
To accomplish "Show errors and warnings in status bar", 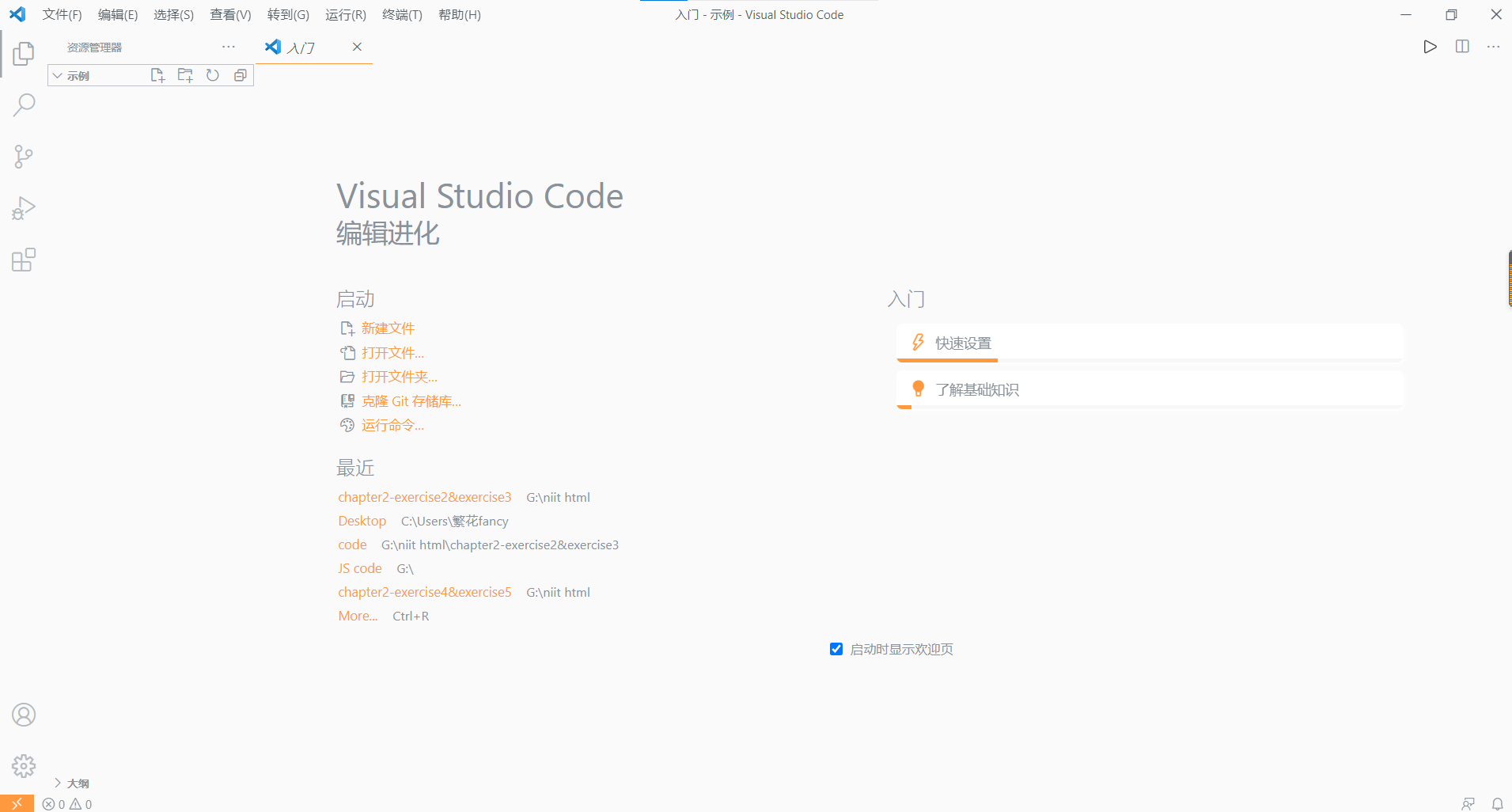I will tap(67, 804).
